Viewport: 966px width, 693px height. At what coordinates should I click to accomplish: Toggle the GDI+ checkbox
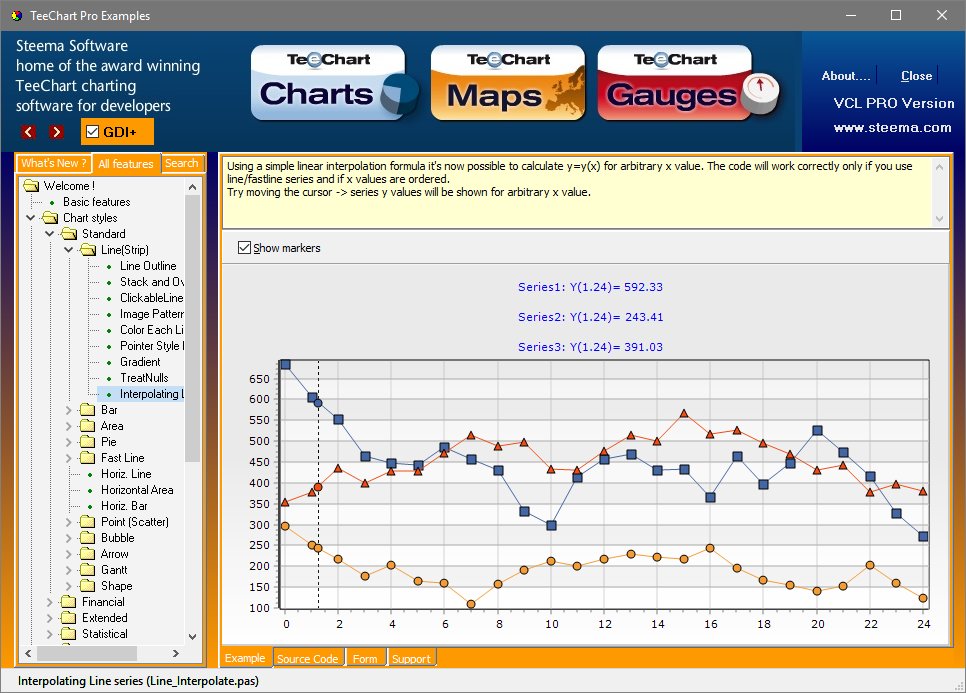[93, 132]
